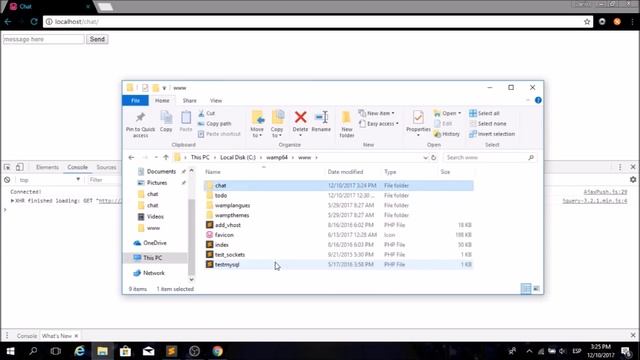
Task: Open the Easy access dropdown
Action: click(x=378, y=123)
